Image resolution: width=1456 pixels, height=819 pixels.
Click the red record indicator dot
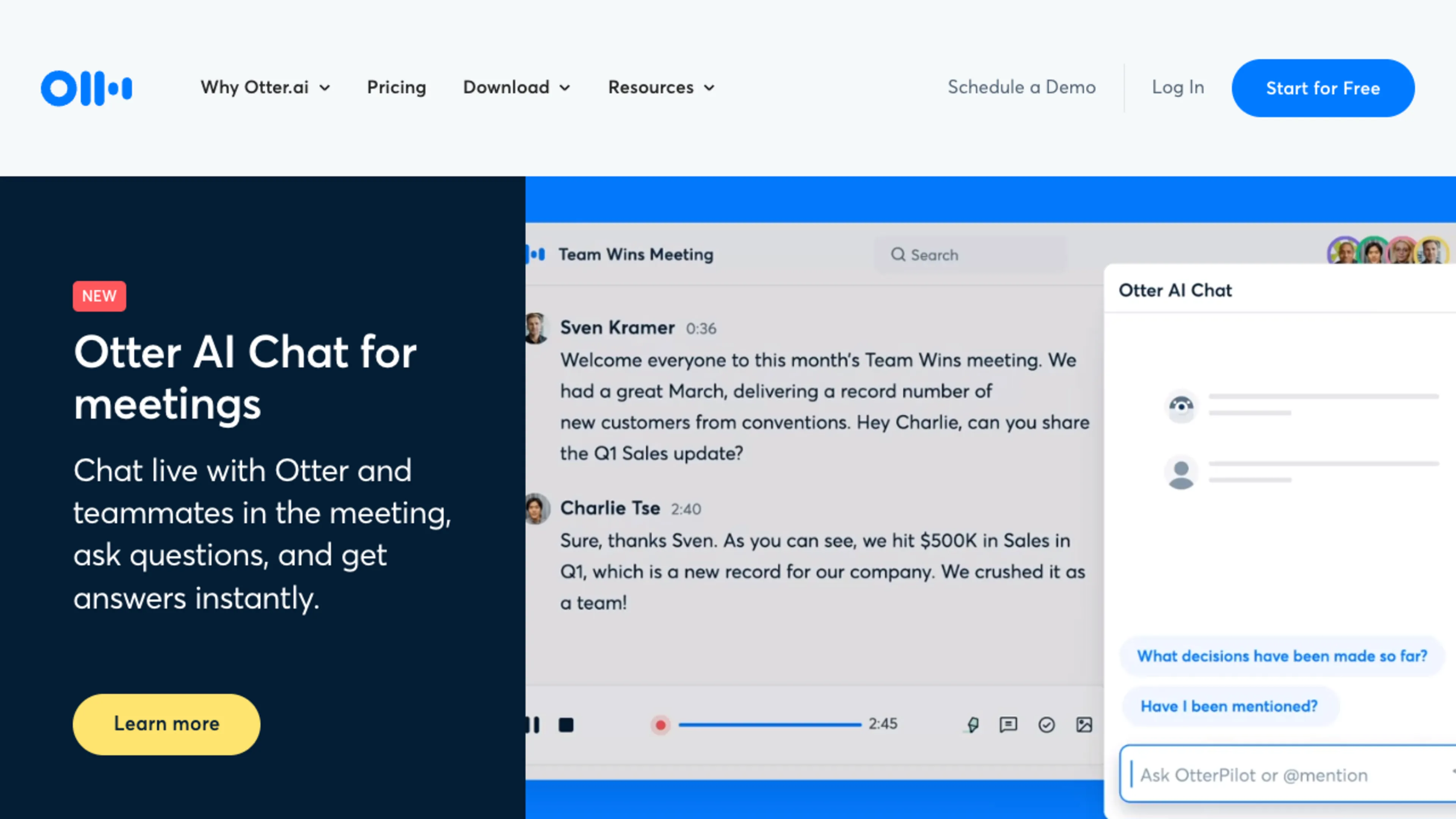pos(660,725)
